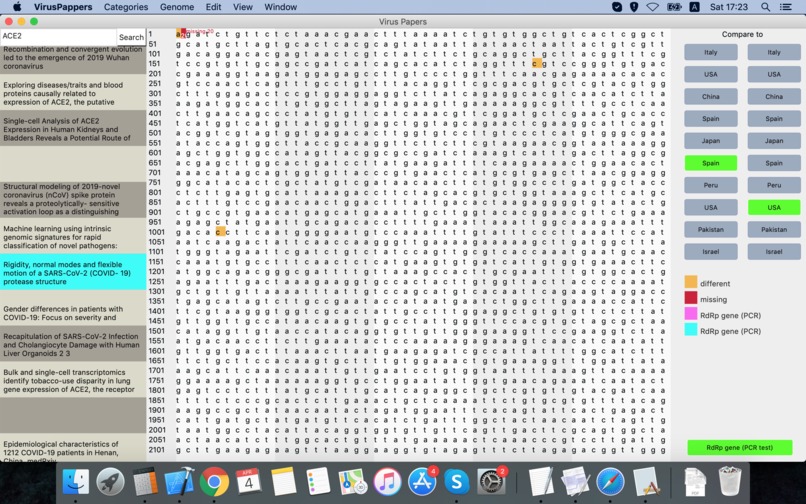This screenshot has height=504, width=806.
Task: Select genome row number 2101
Action: [156, 449]
